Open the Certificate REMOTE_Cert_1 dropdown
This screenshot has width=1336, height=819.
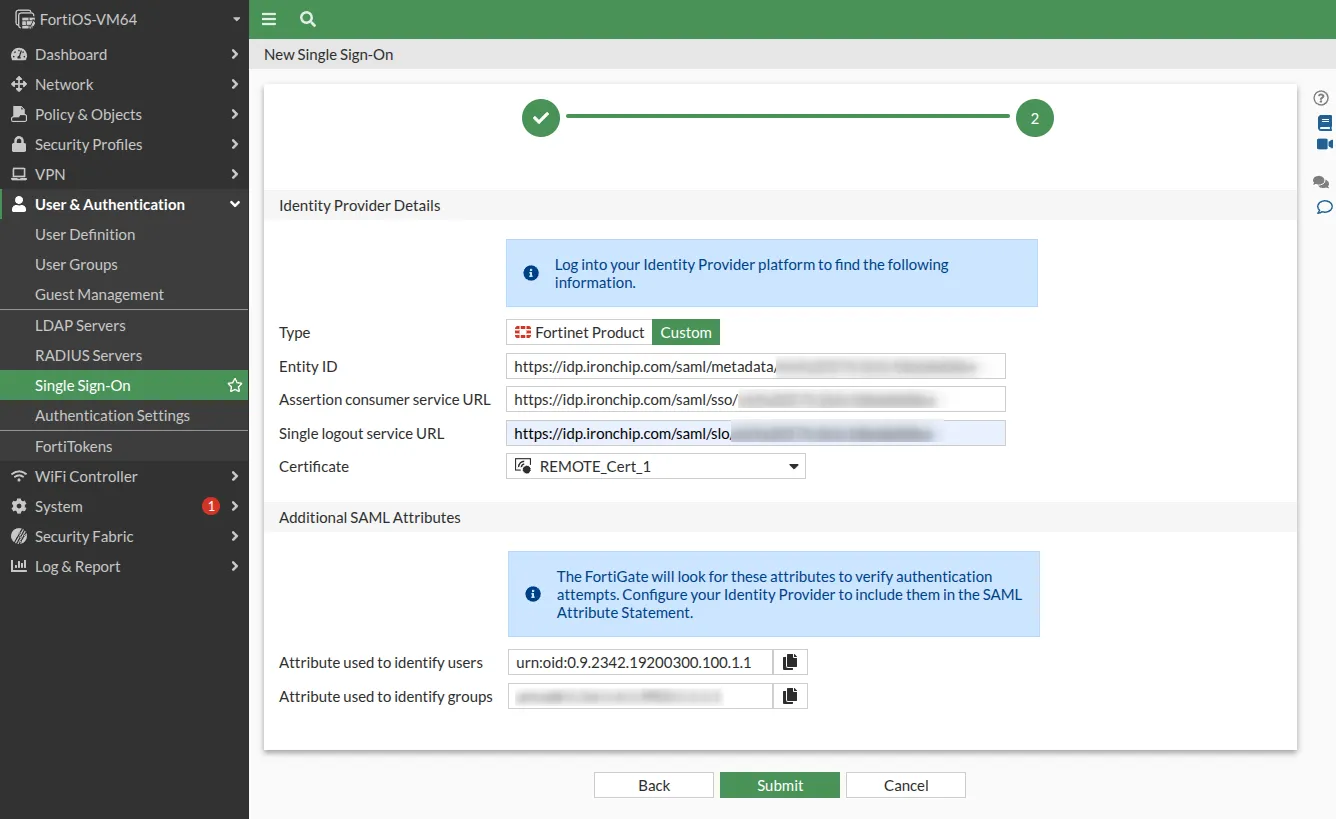[x=656, y=466]
